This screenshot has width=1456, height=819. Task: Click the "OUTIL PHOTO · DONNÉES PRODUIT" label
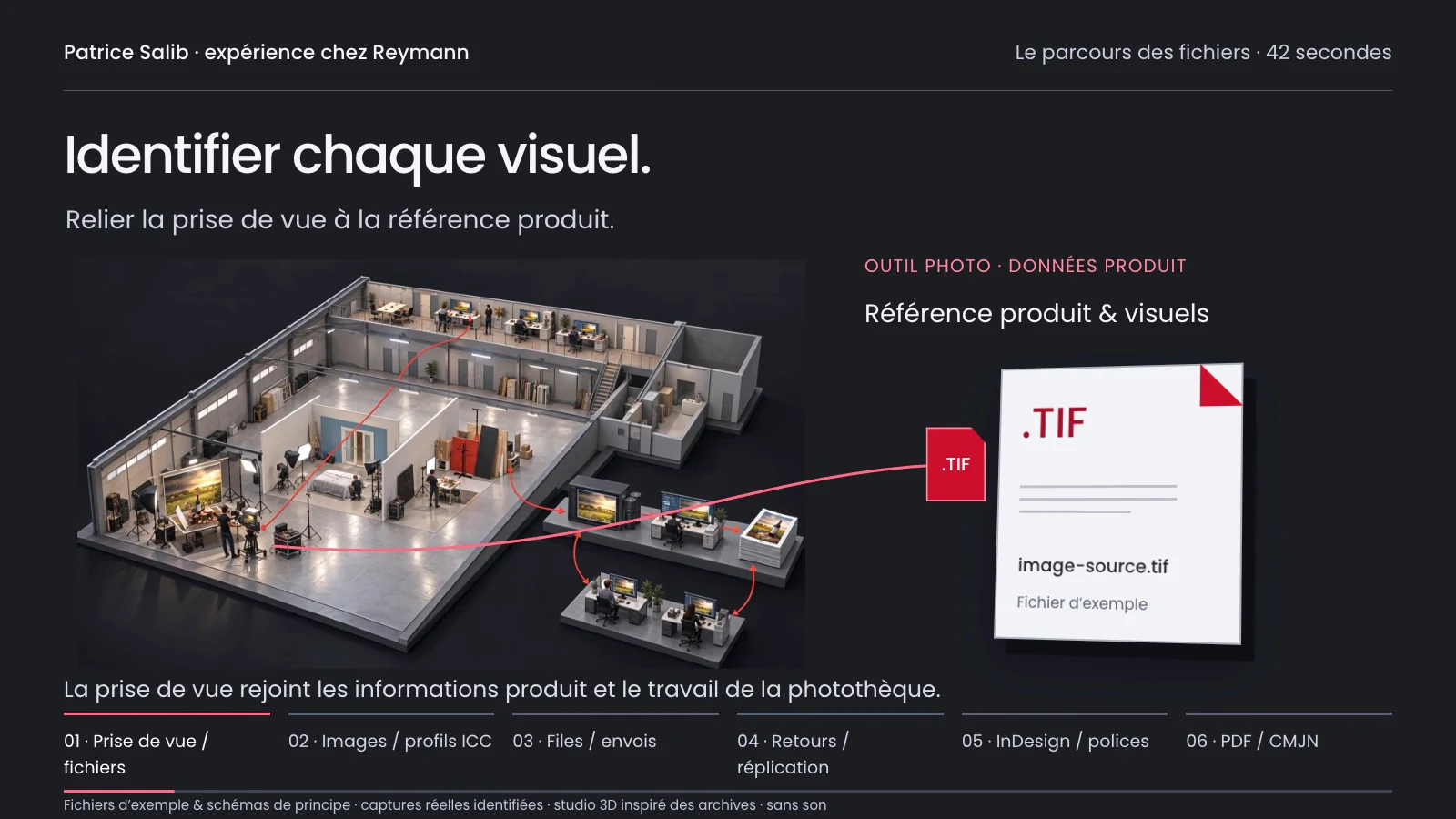pyautogui.click(x=1026, y=266)
